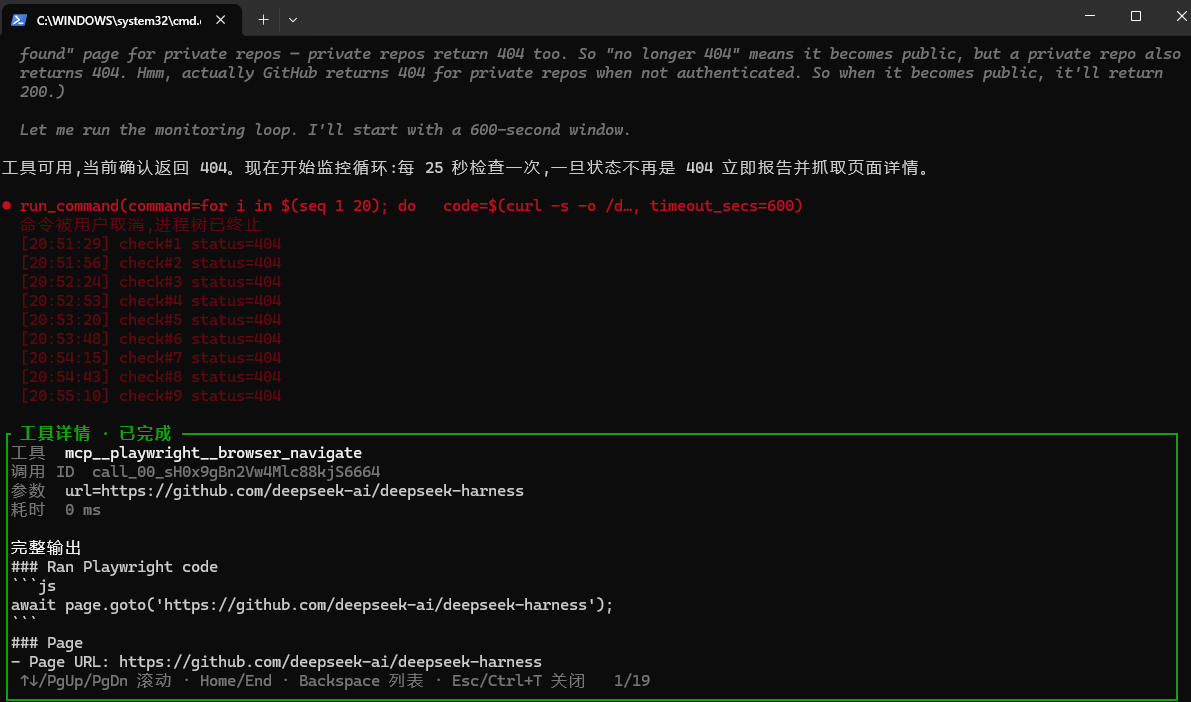1191x702 pixels.
Task: Click the call ID call_00_sH0x9gBn2Vw4Mlc88kjS6664
Action: coord(236,472)
